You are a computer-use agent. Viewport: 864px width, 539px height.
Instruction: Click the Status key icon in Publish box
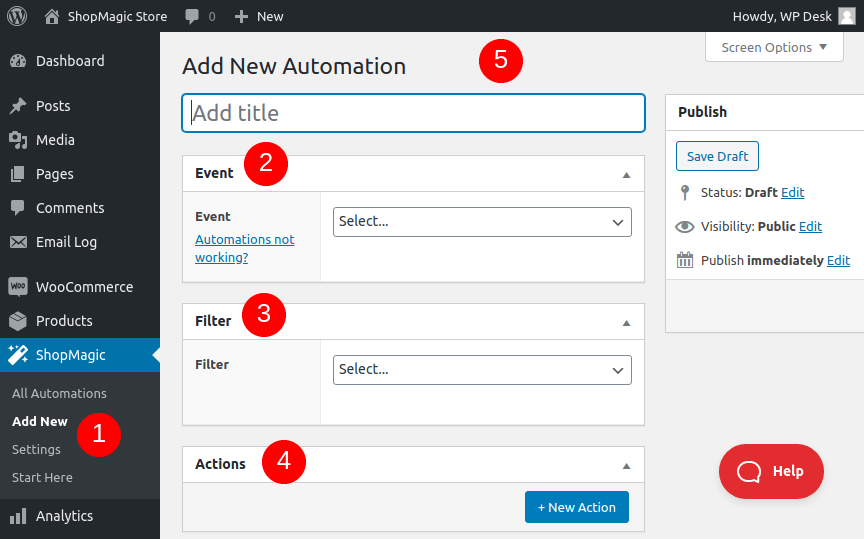point(685,192)
